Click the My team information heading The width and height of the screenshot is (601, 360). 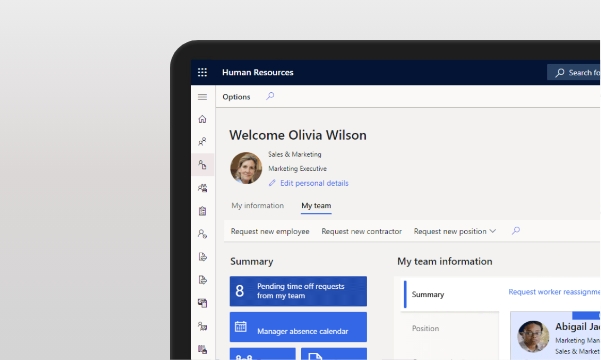(445, 261)
